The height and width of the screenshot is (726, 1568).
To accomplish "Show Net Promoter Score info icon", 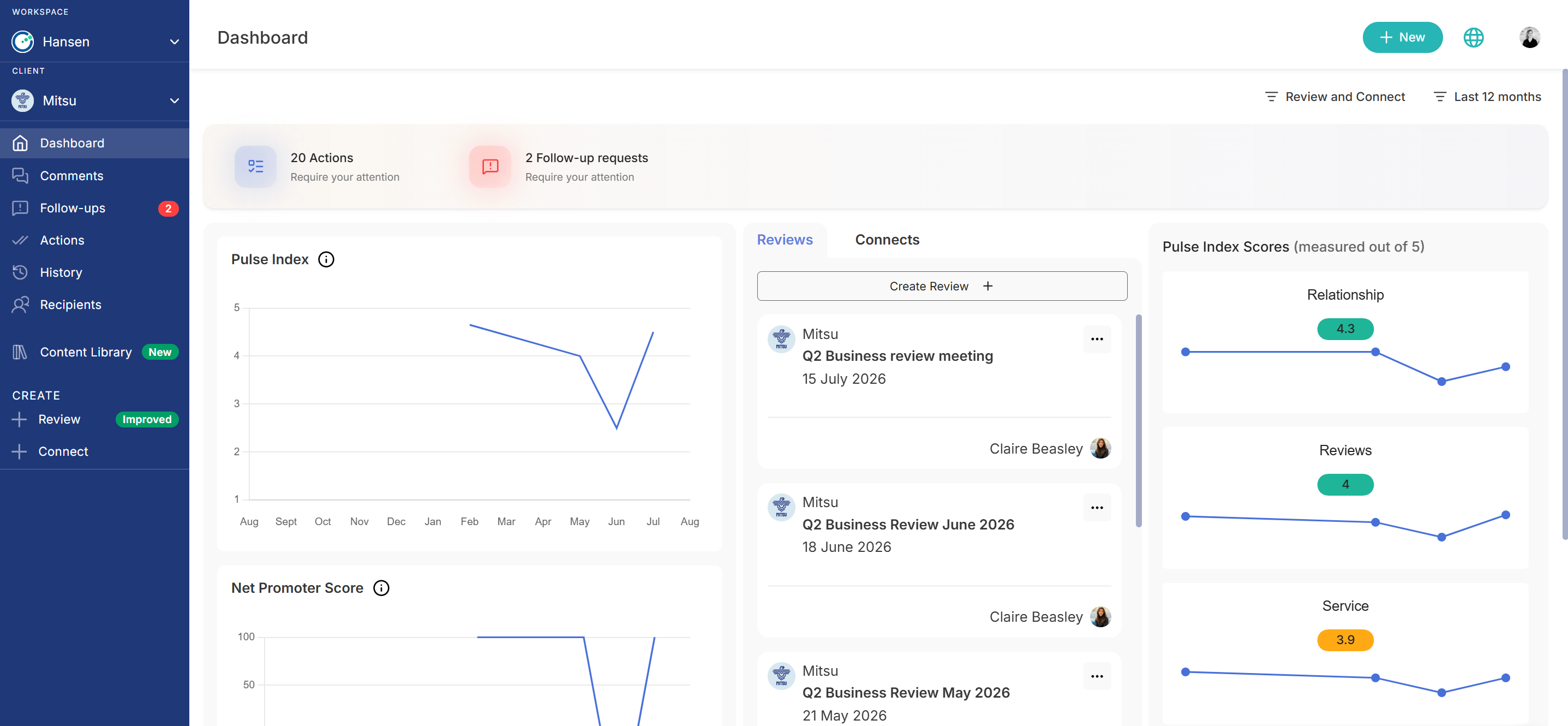I will pos(381,588).
